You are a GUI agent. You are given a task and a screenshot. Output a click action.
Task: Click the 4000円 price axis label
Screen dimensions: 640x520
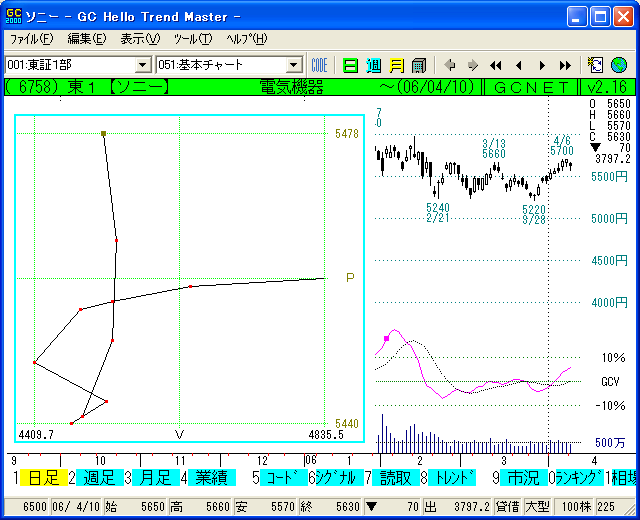(x=609, y=302)
